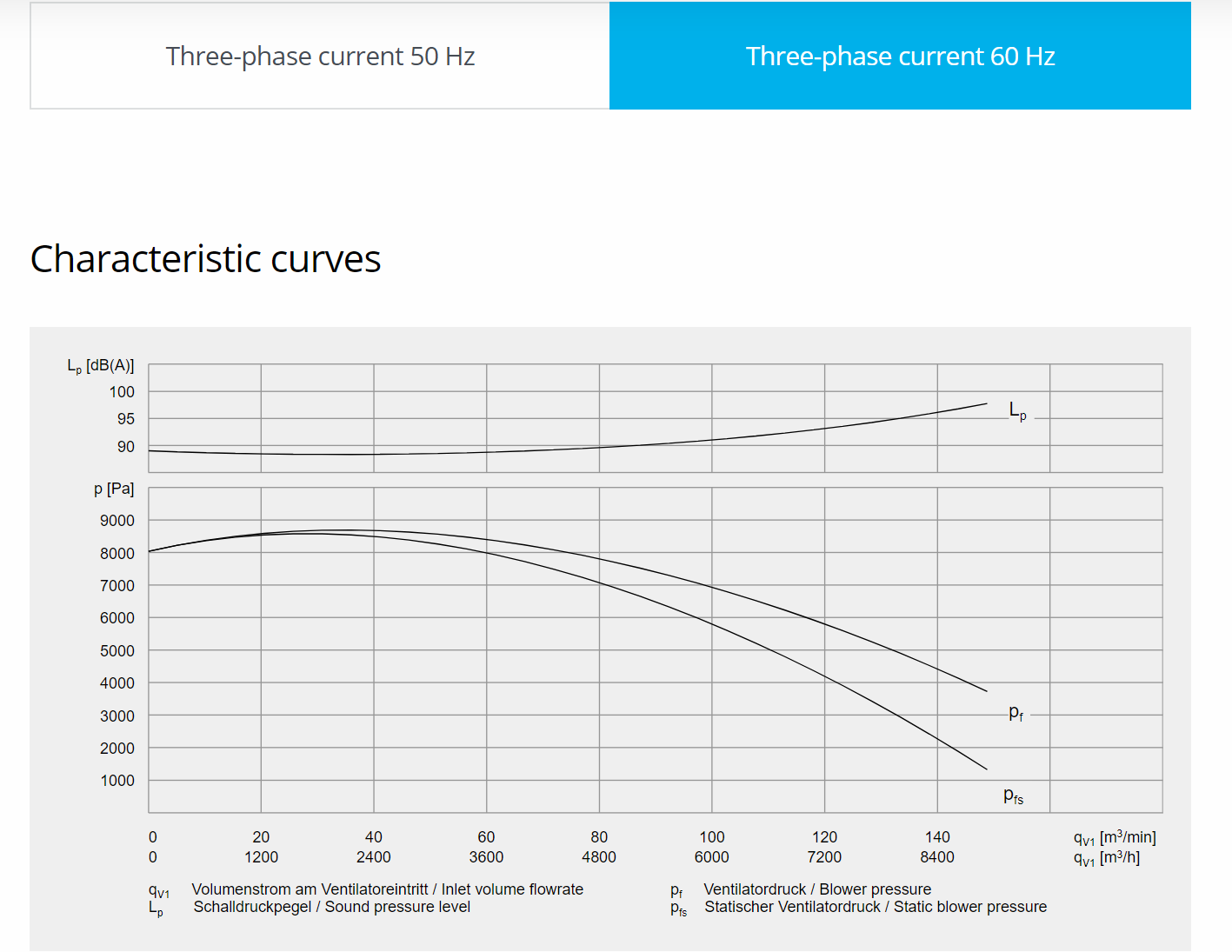Click the 8400 m³/h tick label

click(x=937, y=857)
